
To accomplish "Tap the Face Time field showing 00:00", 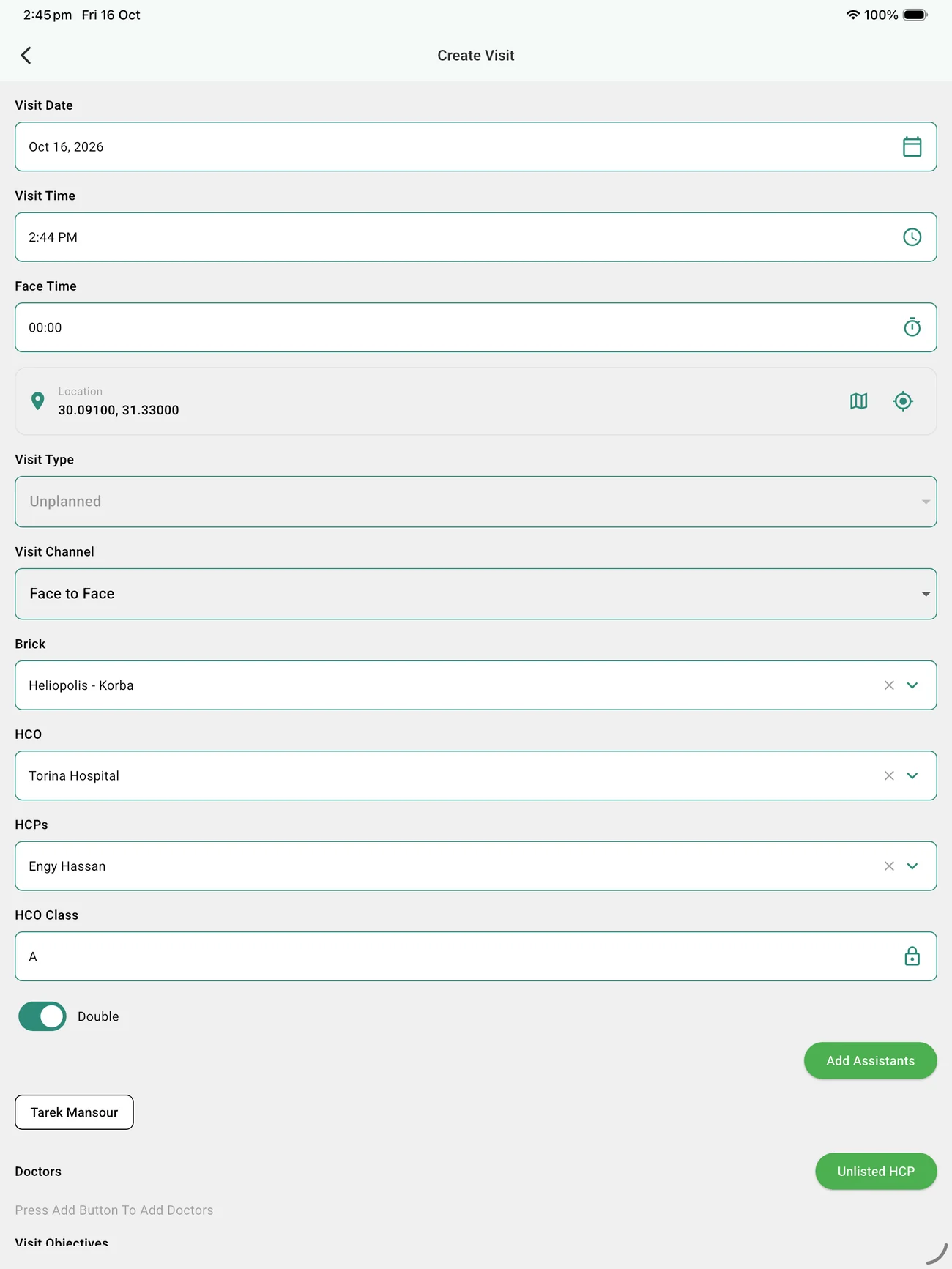I will click(x=476, y=327).
